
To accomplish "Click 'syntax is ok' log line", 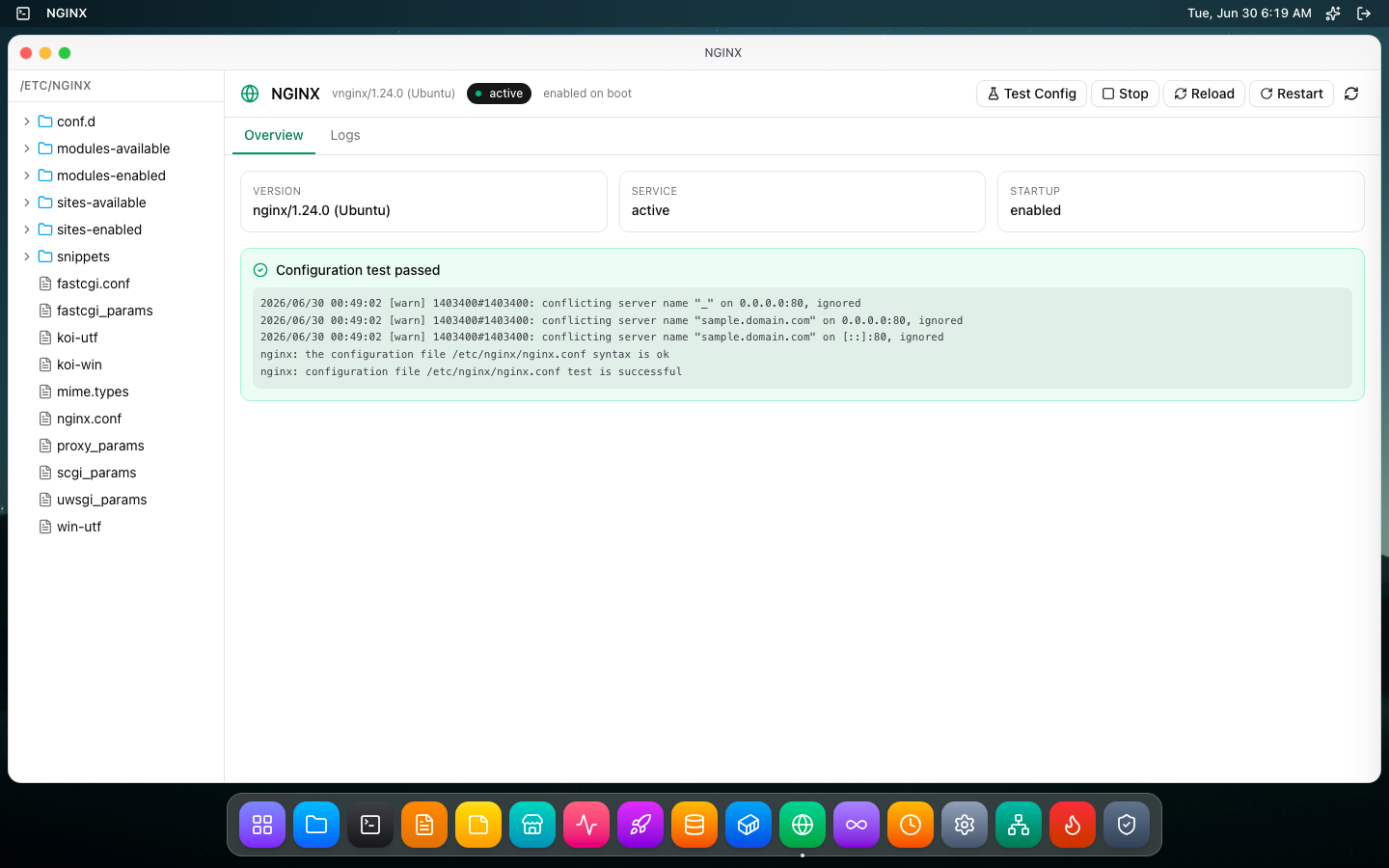I will [x=465, y=354].
